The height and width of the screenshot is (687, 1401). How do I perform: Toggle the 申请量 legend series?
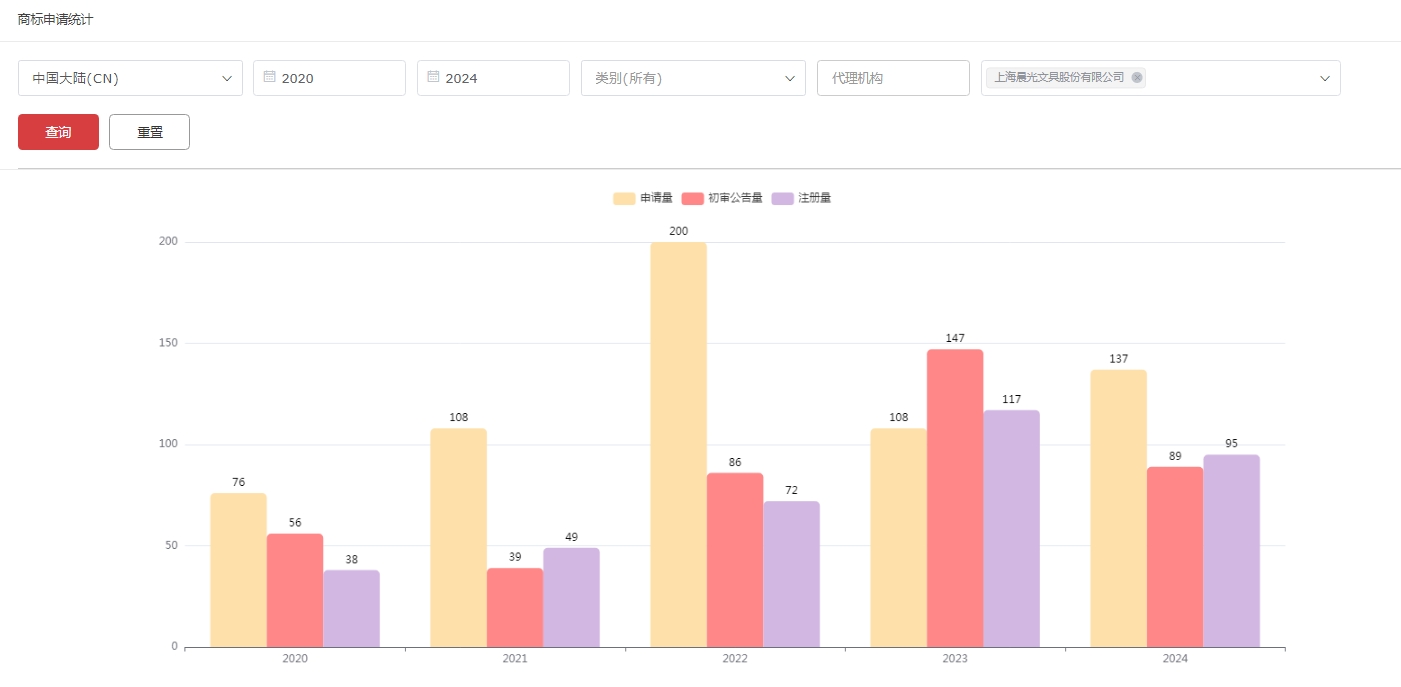click(x=643, y=198)
